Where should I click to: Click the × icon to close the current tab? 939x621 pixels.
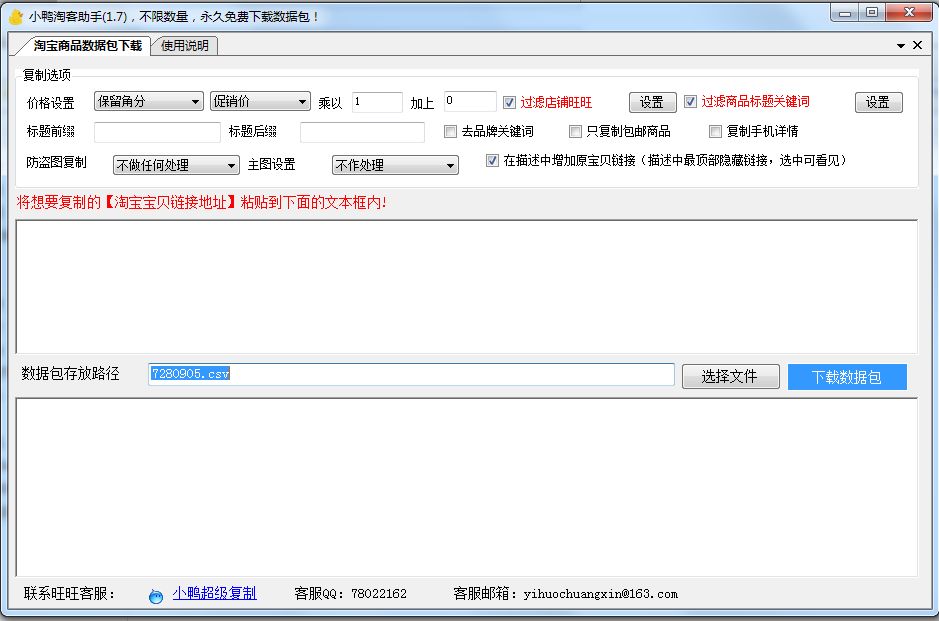pos(916,46)
